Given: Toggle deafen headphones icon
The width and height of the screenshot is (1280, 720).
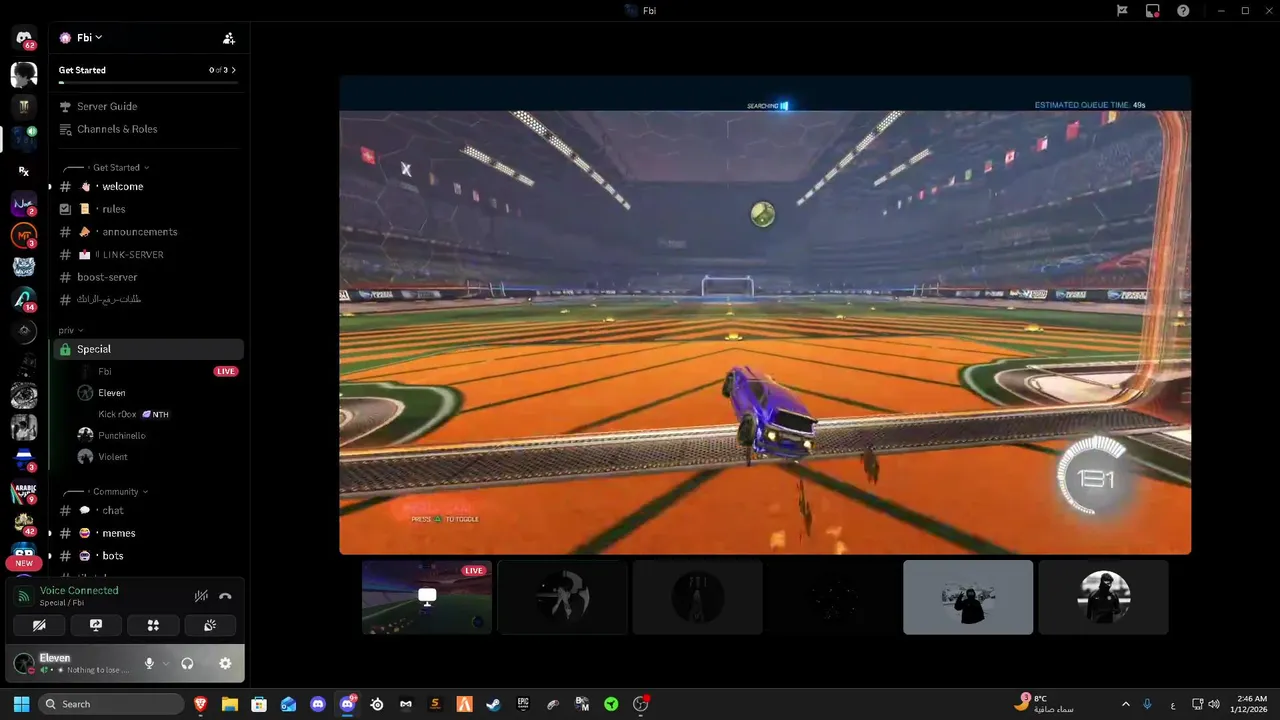Looking at the screenshot, I should (187, 663).
